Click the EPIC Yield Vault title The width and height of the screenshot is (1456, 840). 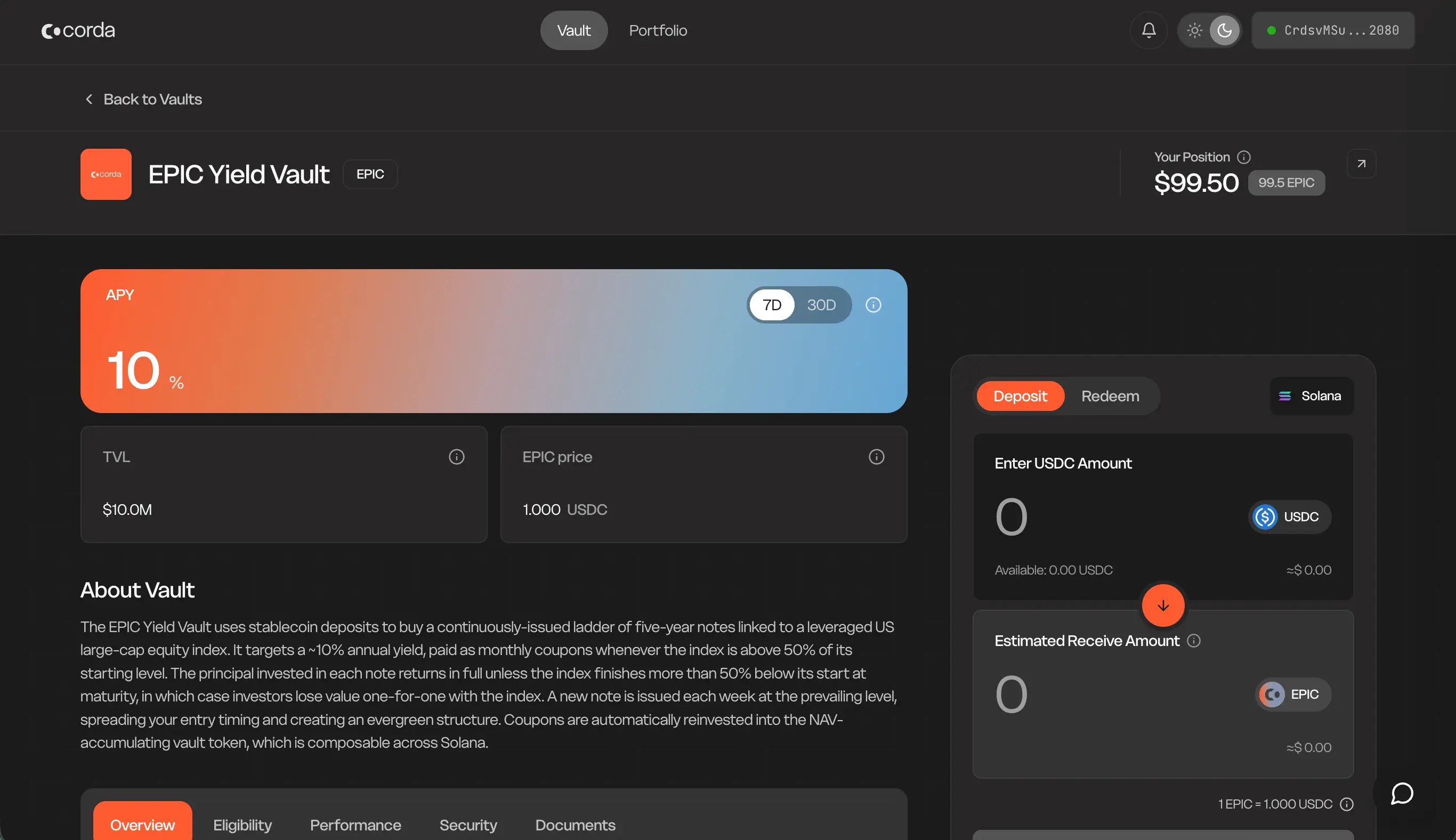tap(239, 174)
